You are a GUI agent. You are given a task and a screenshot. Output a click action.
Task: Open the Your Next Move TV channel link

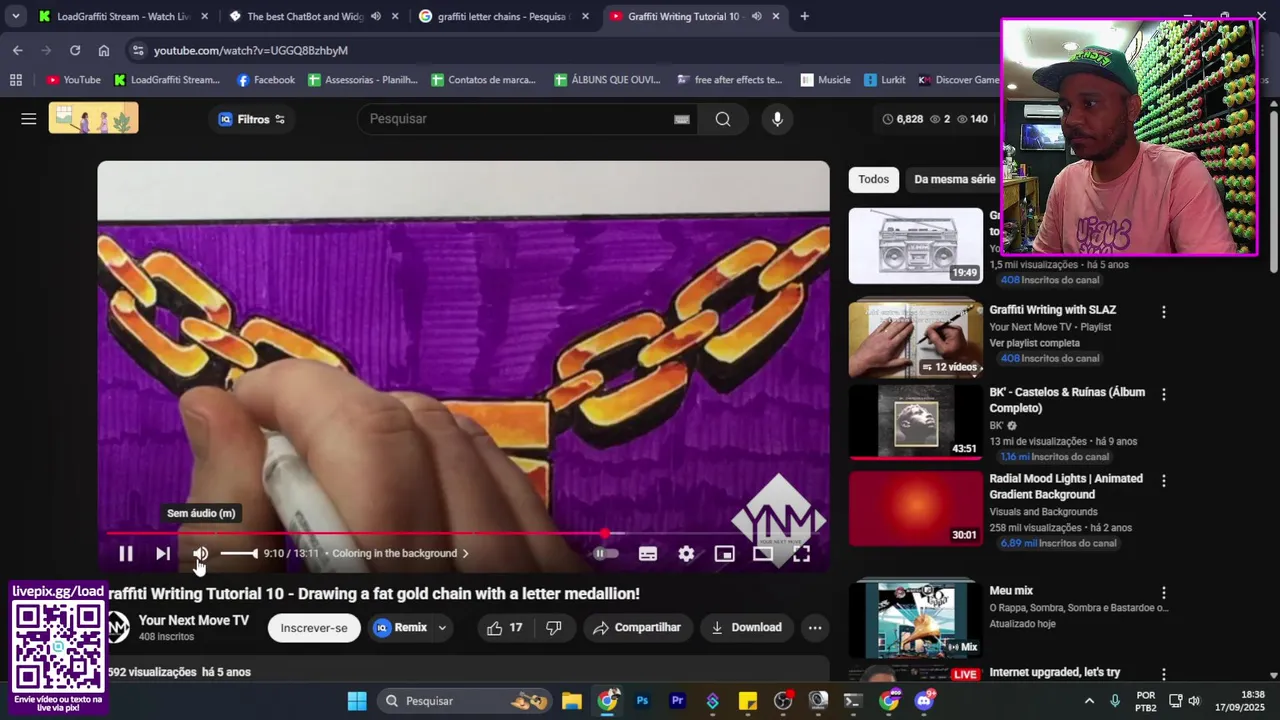pyautogui.click(x=193, y=620)
